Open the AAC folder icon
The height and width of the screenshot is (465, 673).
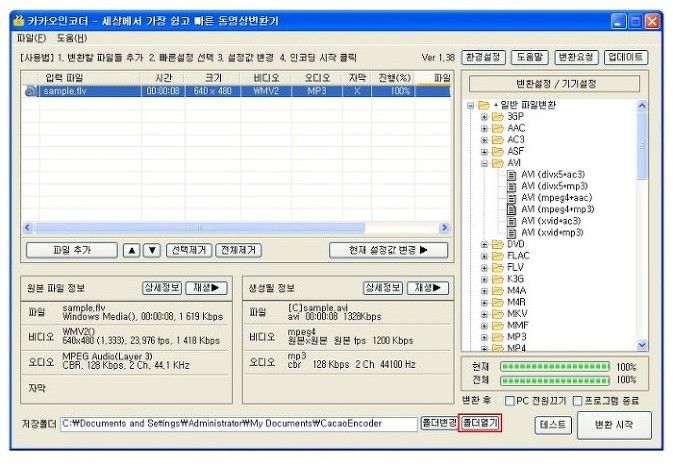[x=497, y=128]
